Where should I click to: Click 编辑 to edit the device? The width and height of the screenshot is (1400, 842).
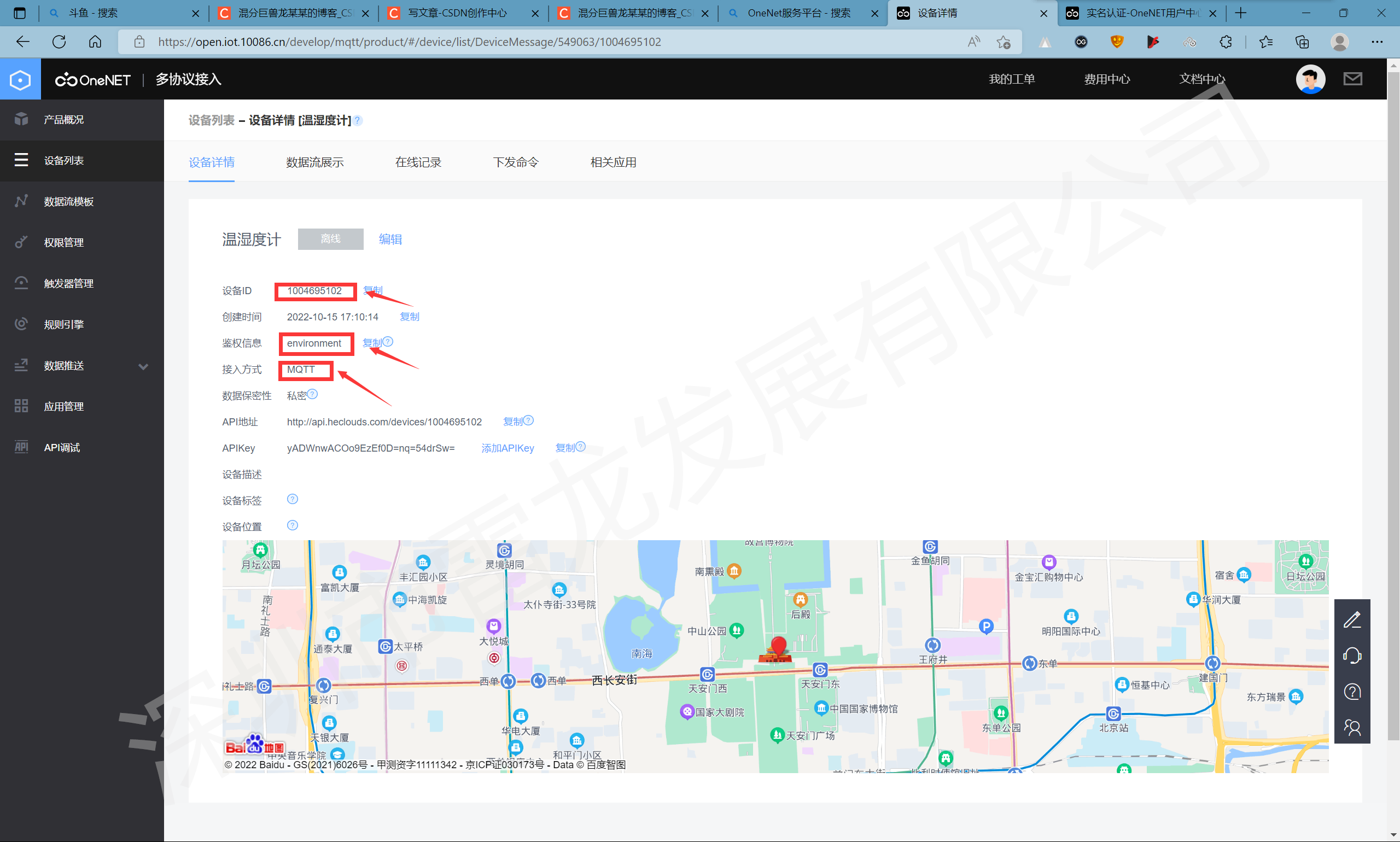point(390,239)
